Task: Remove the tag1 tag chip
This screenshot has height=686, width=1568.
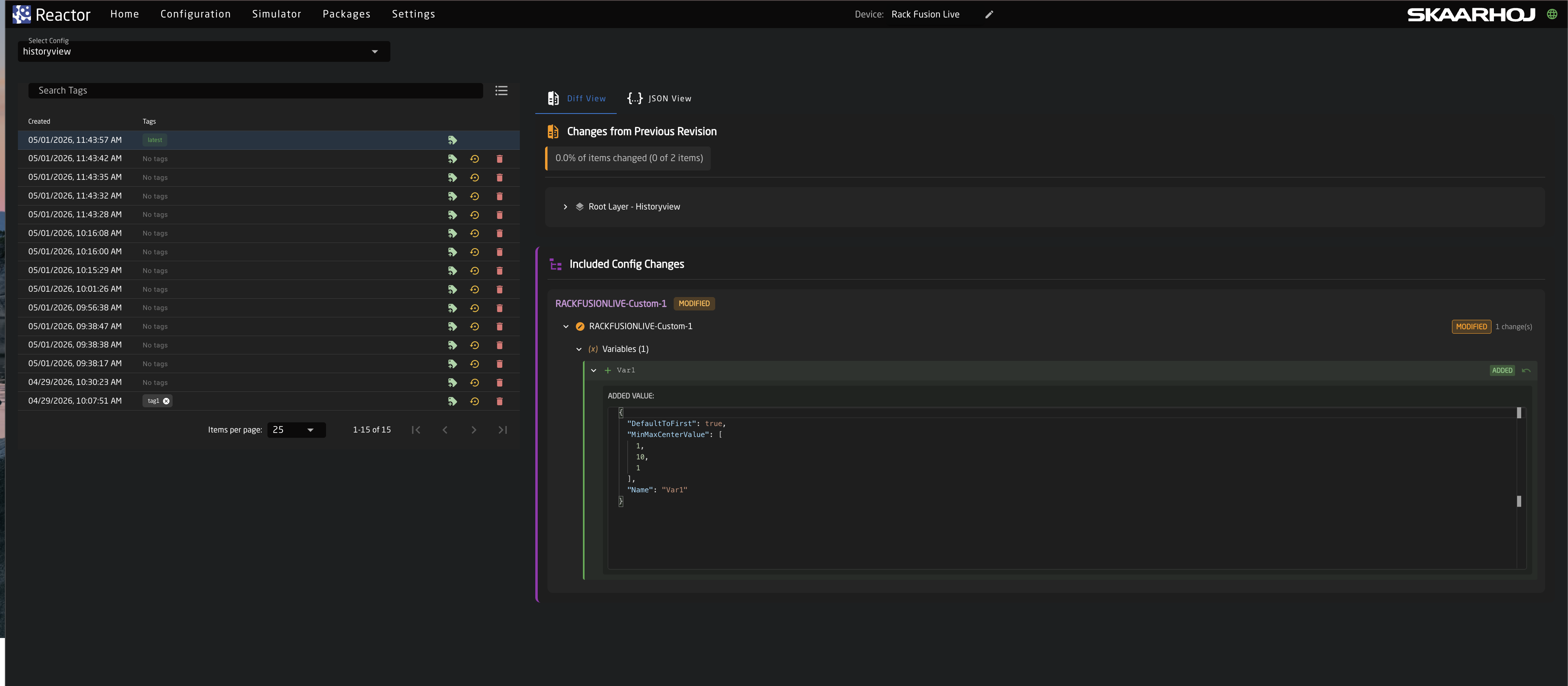Action: pos(166,401)
